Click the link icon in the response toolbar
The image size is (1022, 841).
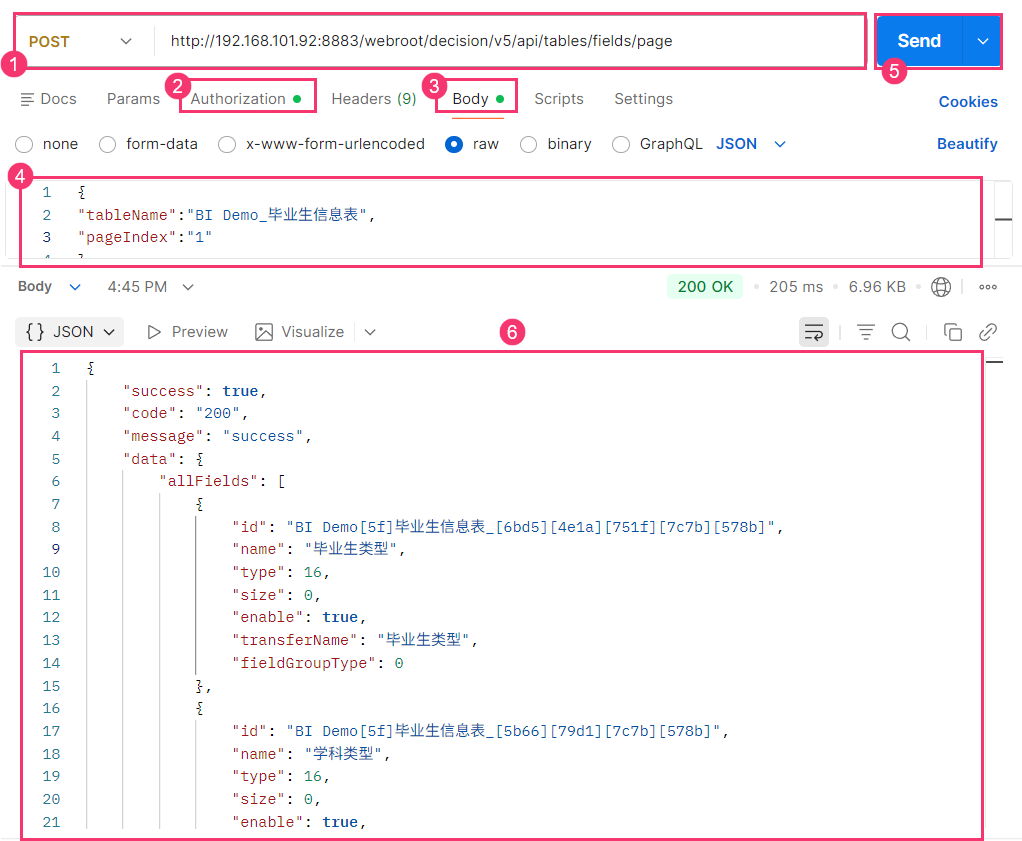click(987, 332)
